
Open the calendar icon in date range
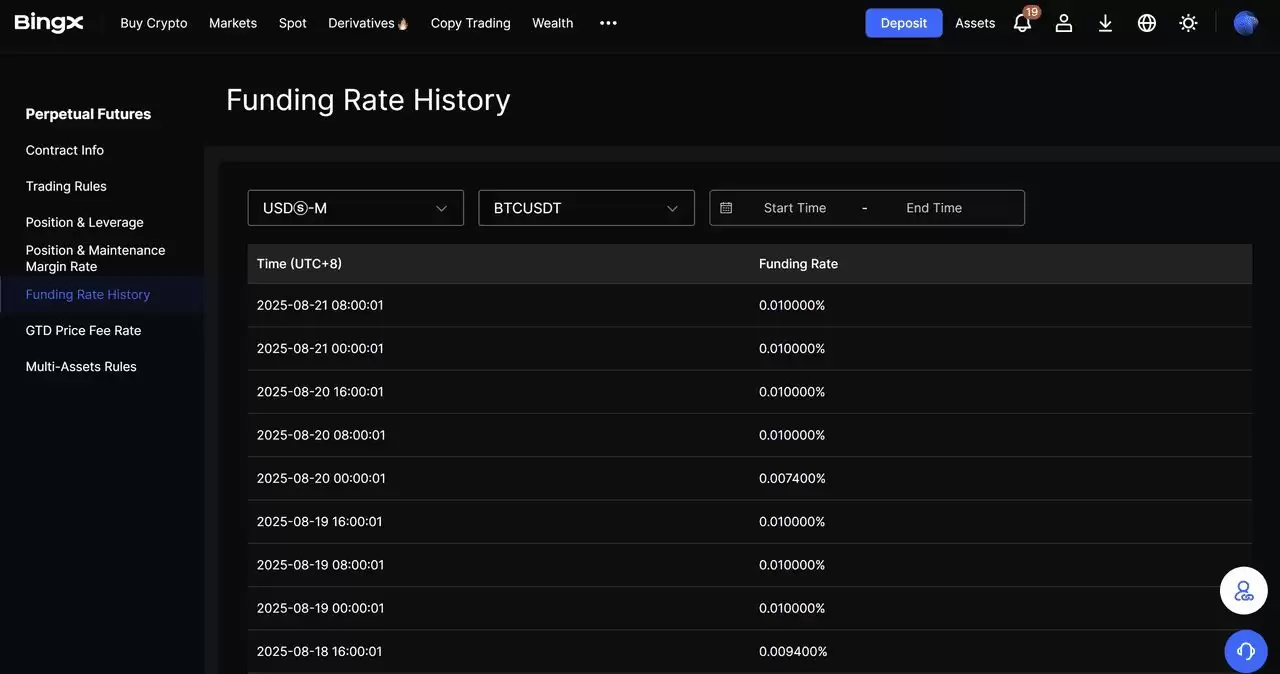click(726, 208)
